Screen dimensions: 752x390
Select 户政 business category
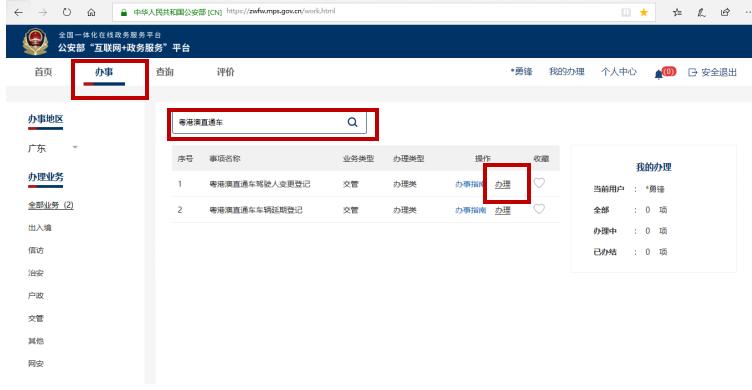[36, 295]
